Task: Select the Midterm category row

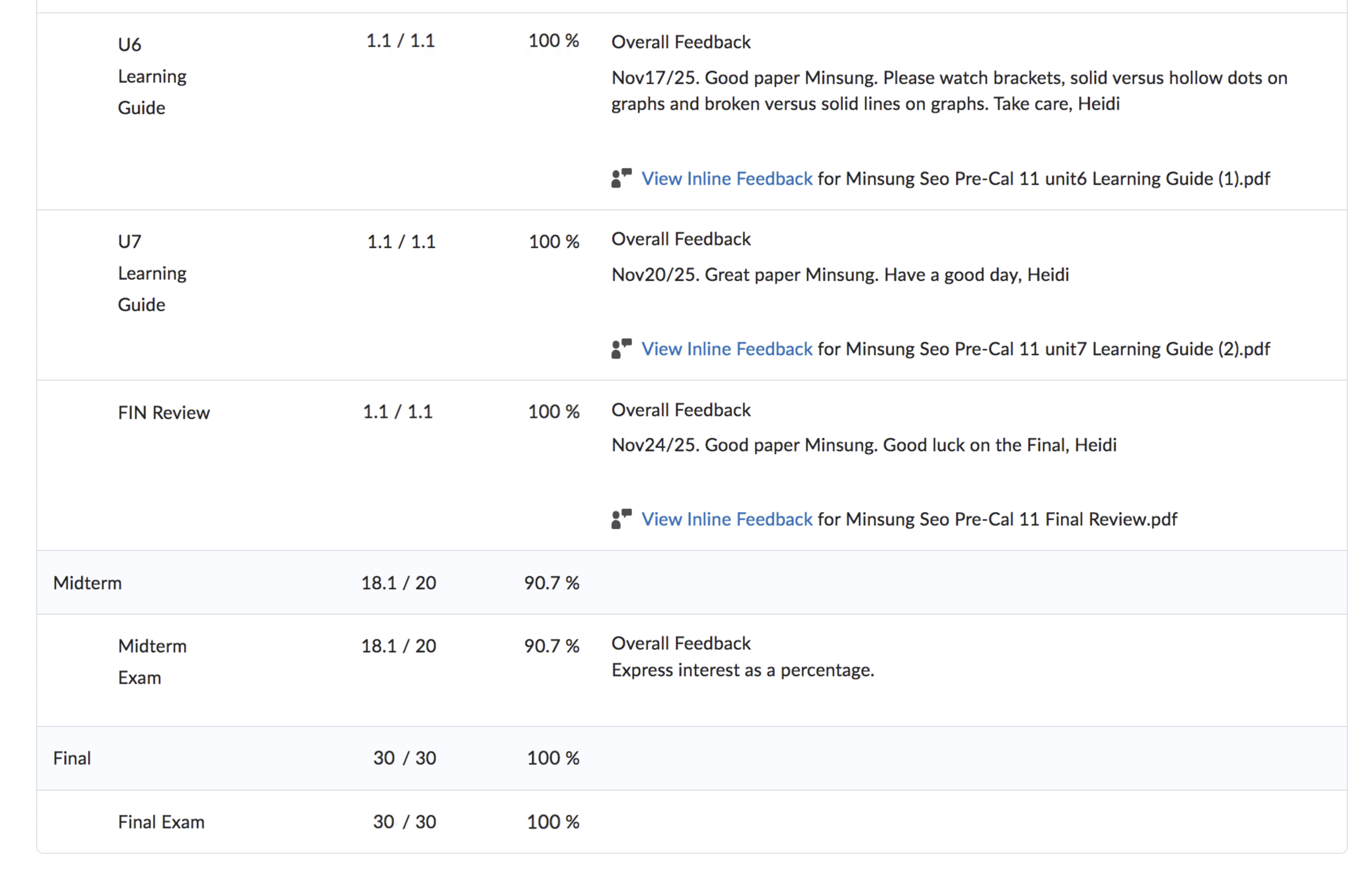Action: pos(88,583)
